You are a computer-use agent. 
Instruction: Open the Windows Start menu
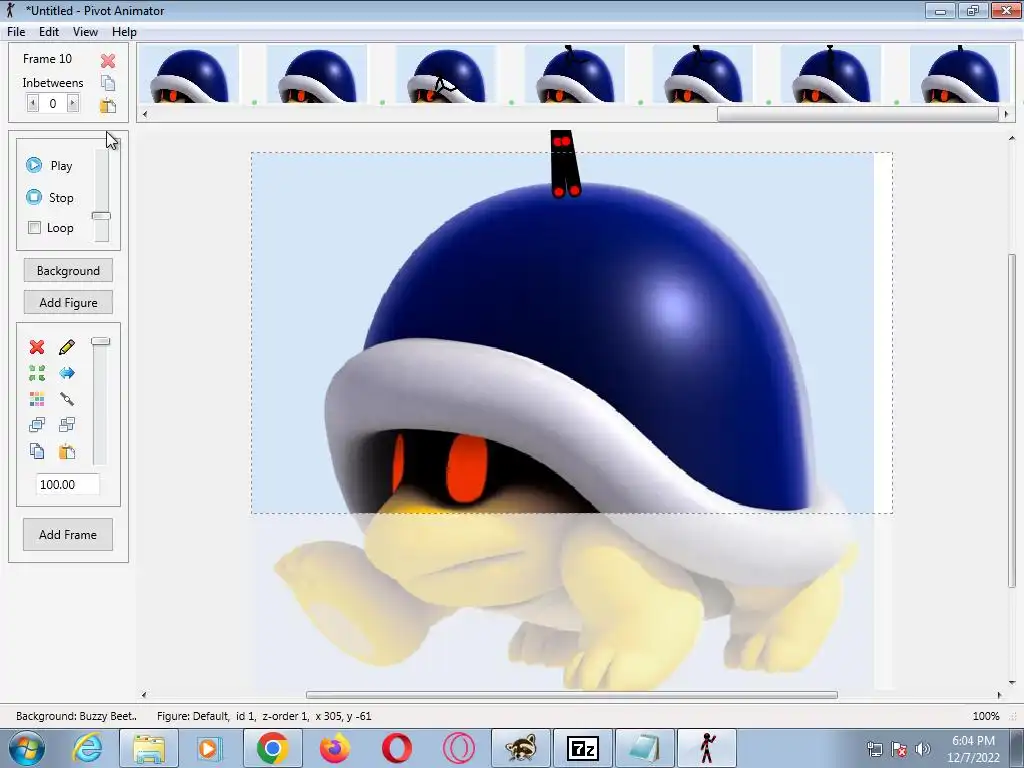(x=27, y=748)
